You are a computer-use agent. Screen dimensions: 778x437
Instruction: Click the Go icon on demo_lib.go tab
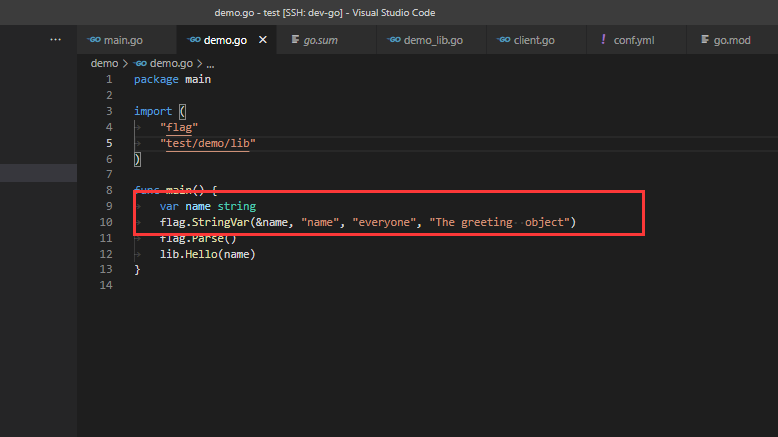[394, 40]
